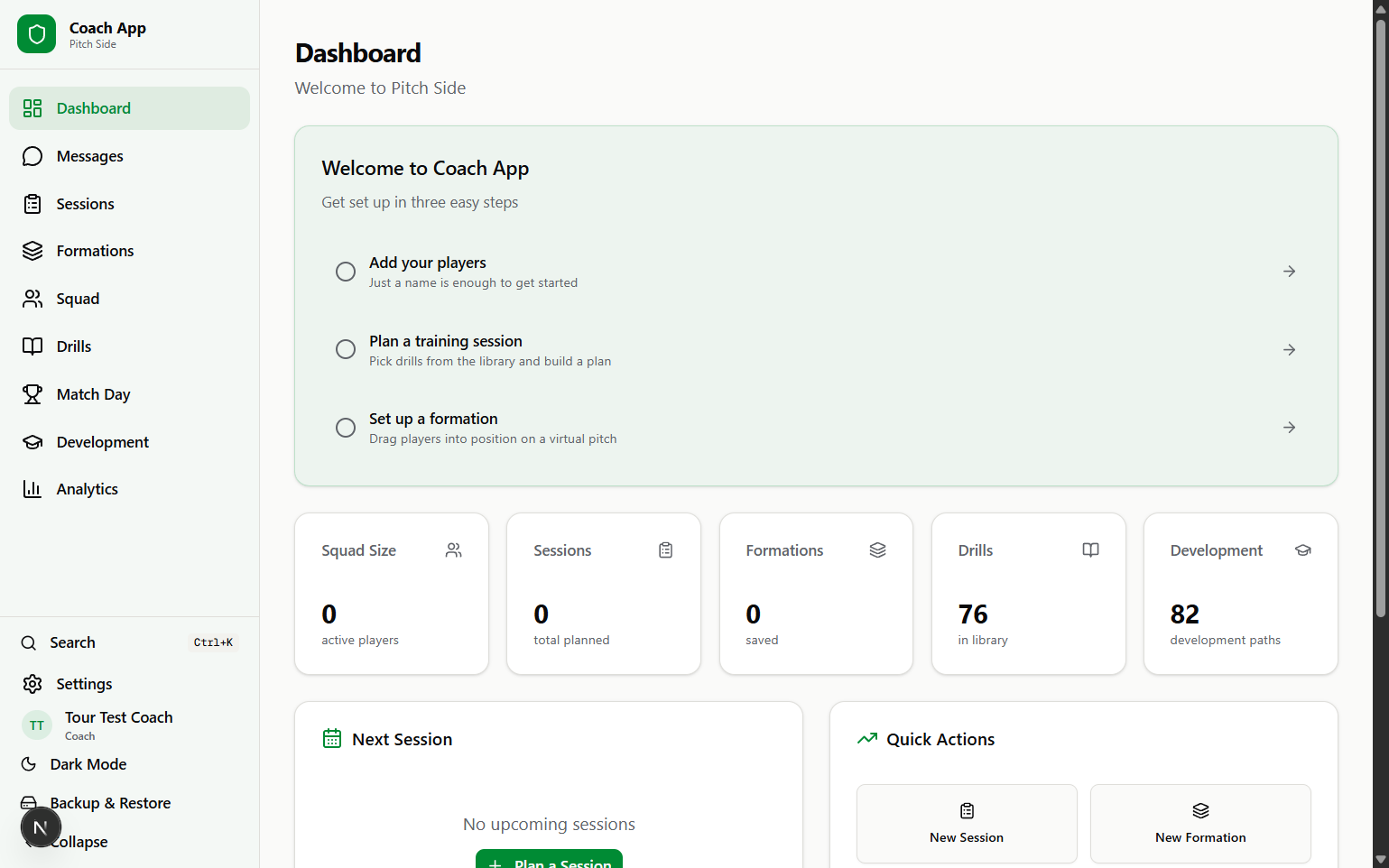Viewport: 1389px width, 868px height.
Task: Click the layers icon on Formations card
Action: click(878, 550)
